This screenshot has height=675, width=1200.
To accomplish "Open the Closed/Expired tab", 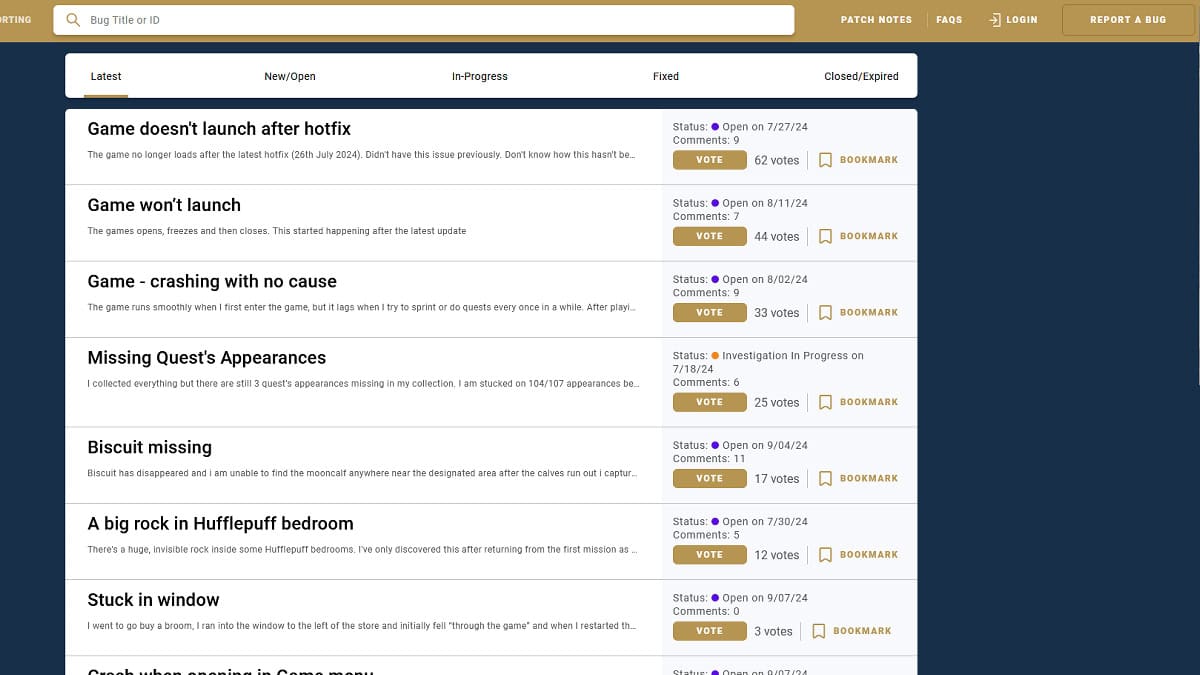I will 861,76.
